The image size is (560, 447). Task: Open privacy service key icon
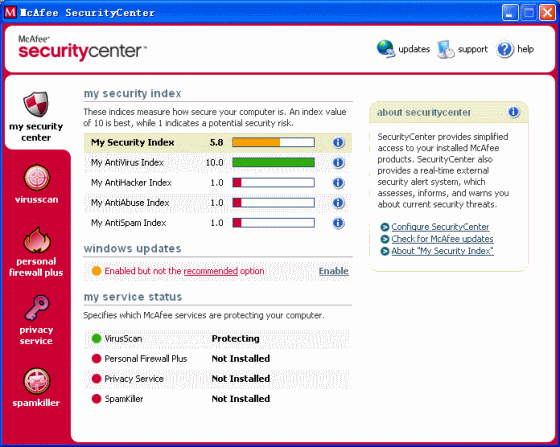37,307
